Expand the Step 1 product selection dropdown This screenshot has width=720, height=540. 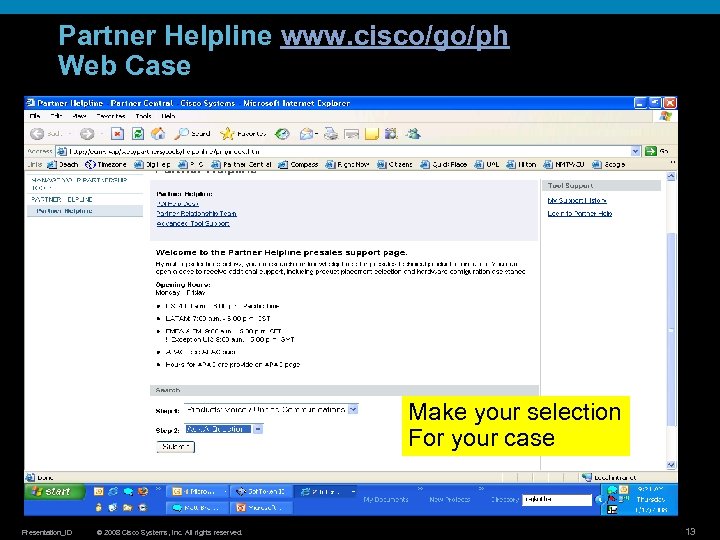(x=353, y=409)
